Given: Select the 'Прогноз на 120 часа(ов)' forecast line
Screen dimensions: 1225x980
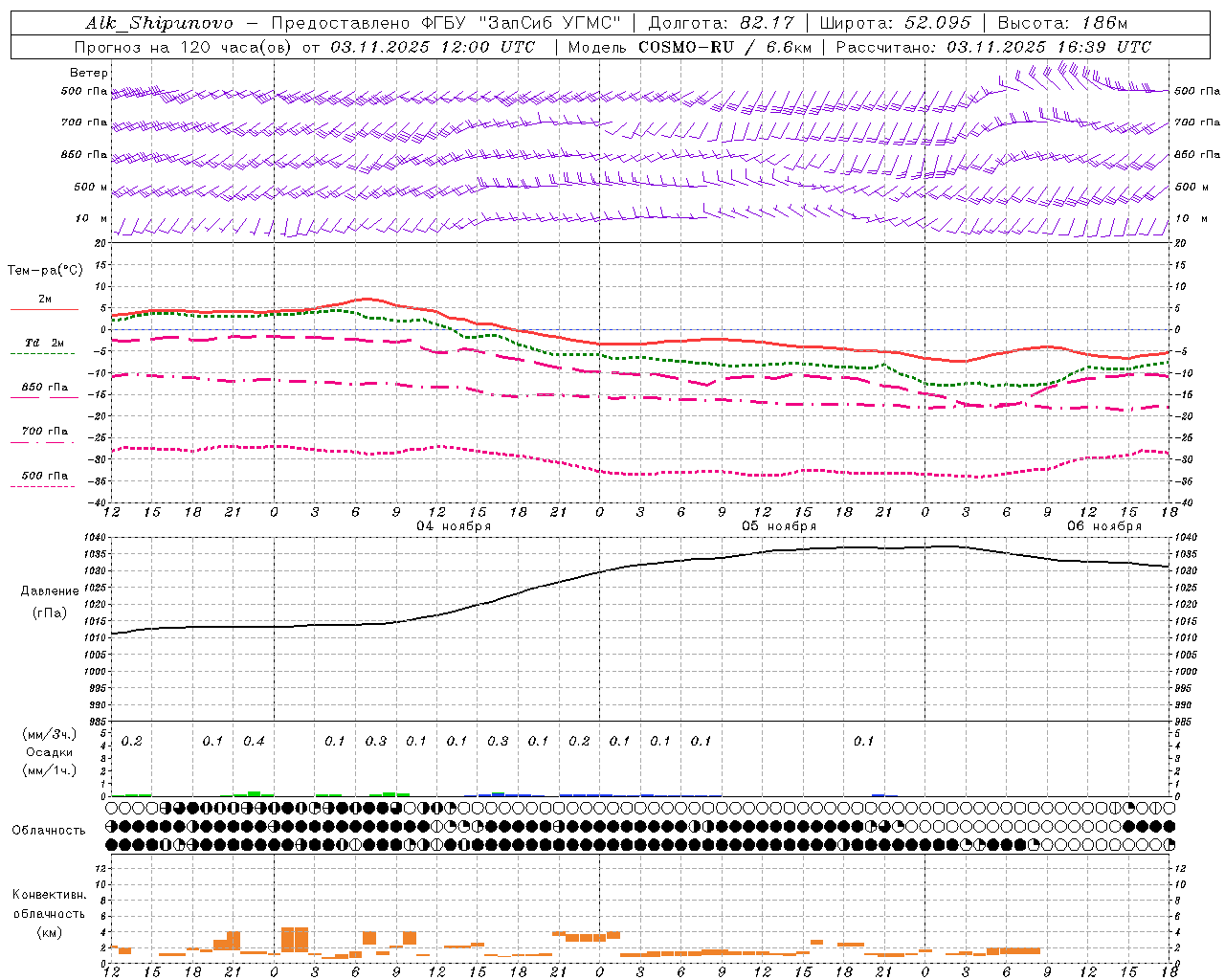Looking at the screenshot, I should (x=184, y=47).
